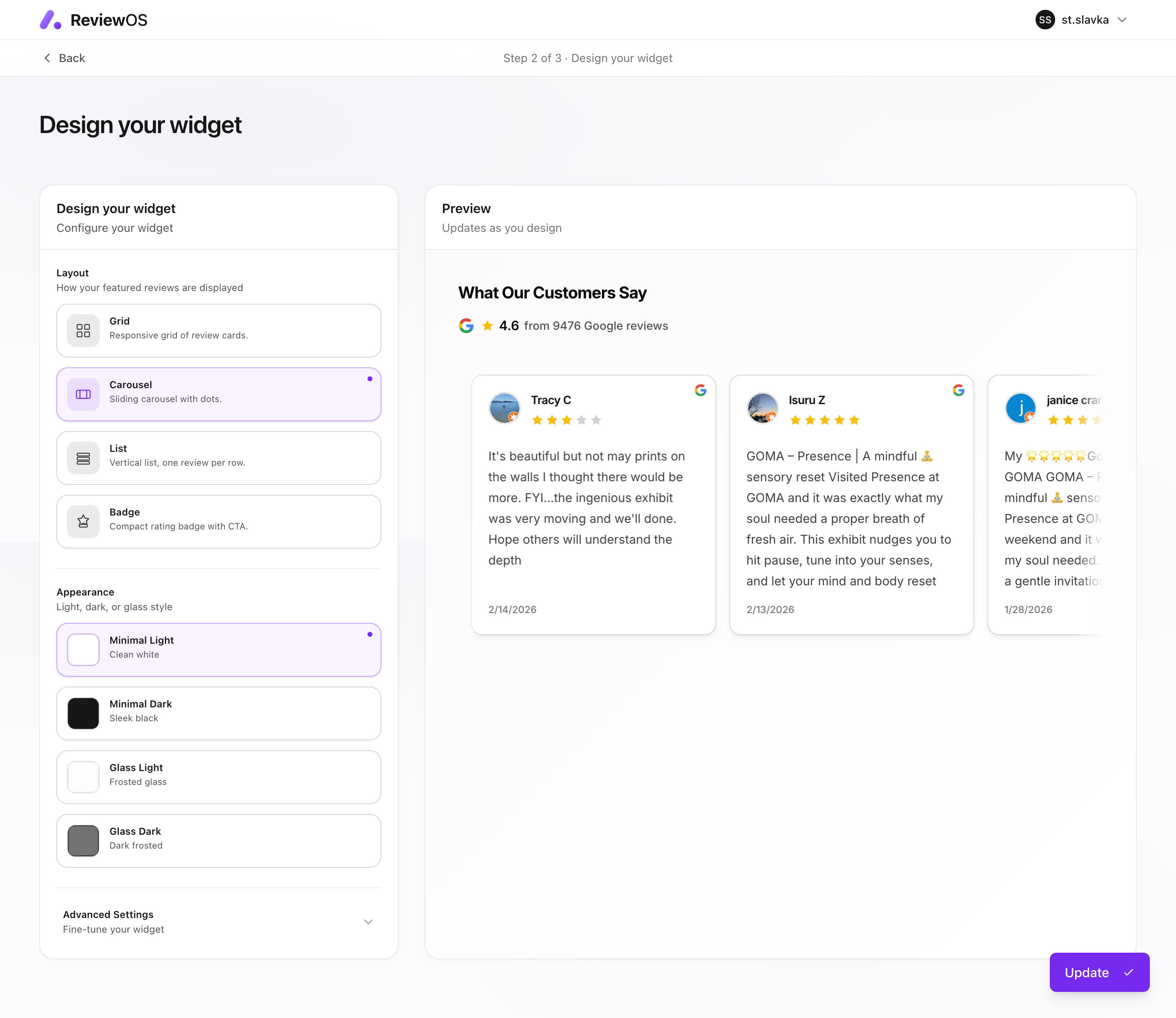Click the Google icon on Tracy C's card
This screenshot has height=1018, width=1176.
tap(700, 390)
